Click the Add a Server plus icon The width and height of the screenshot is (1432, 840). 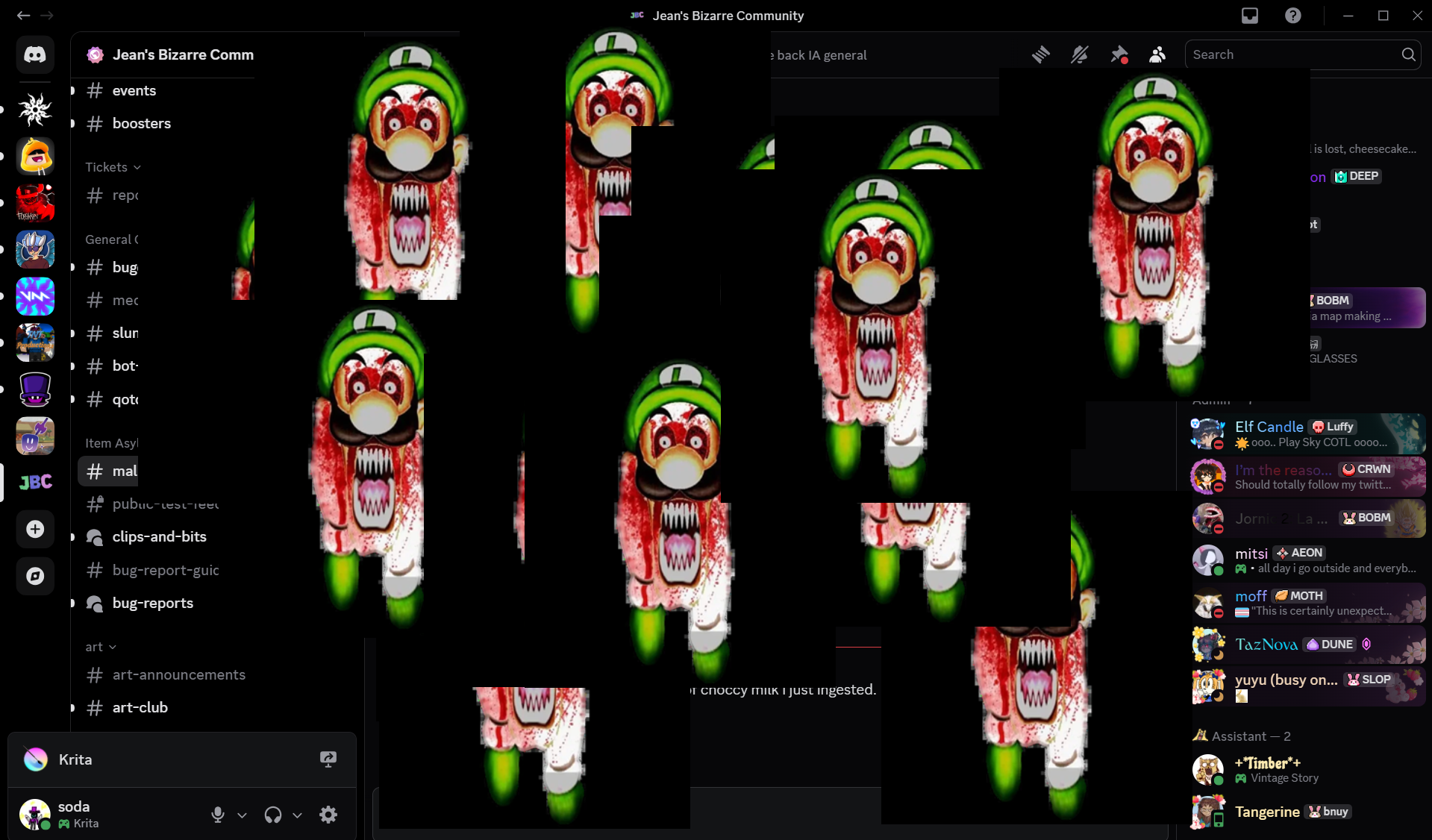point(35,529)
